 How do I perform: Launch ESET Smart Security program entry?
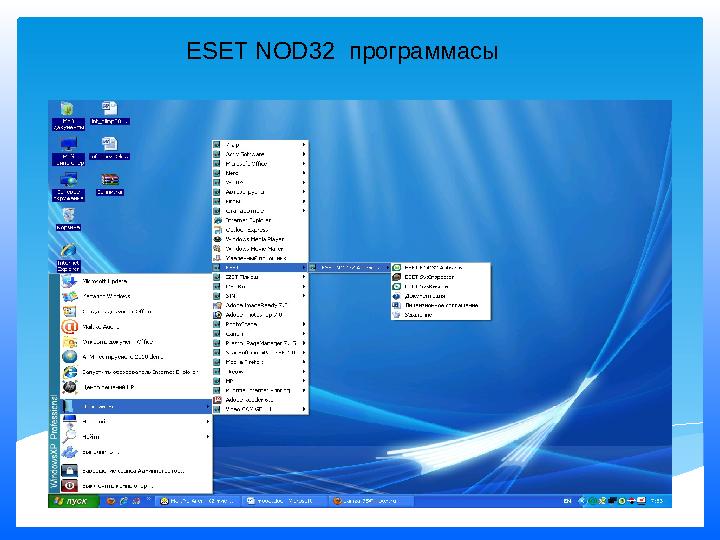(x=440, y=267)
